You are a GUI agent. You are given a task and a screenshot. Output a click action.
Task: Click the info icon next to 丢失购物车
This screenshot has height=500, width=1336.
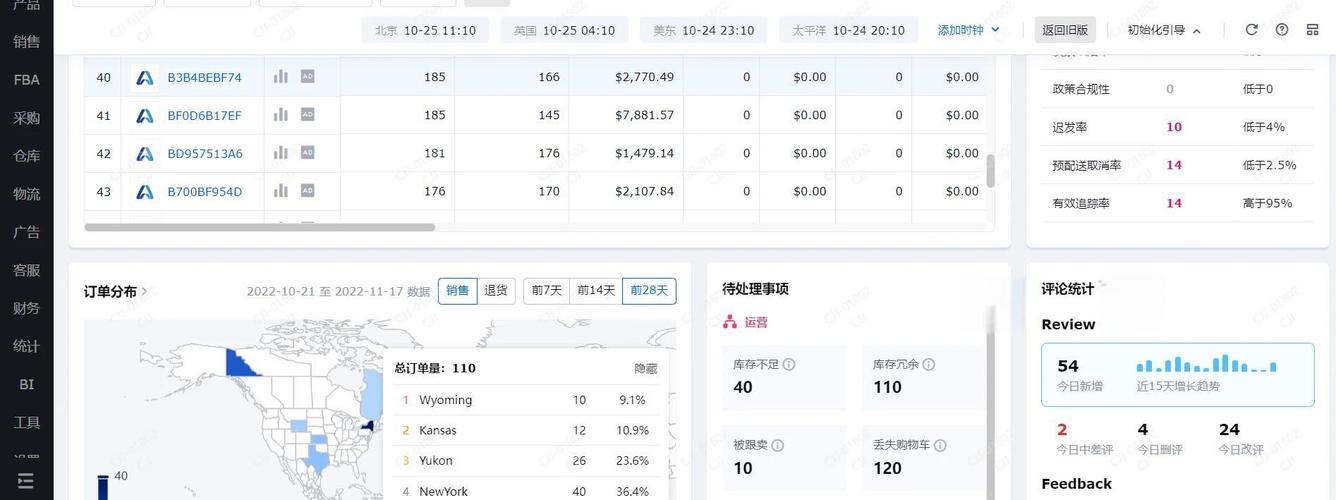point(940,445)
